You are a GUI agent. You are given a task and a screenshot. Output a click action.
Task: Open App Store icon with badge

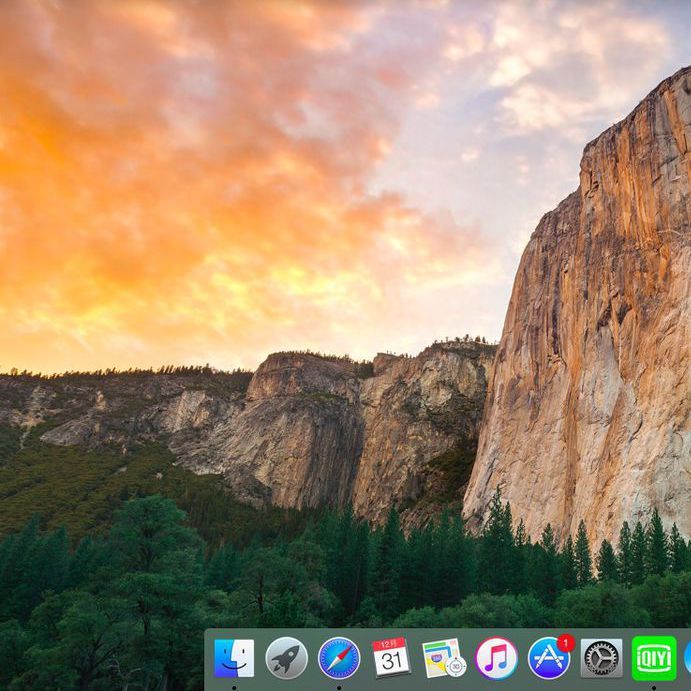[549, 658]
